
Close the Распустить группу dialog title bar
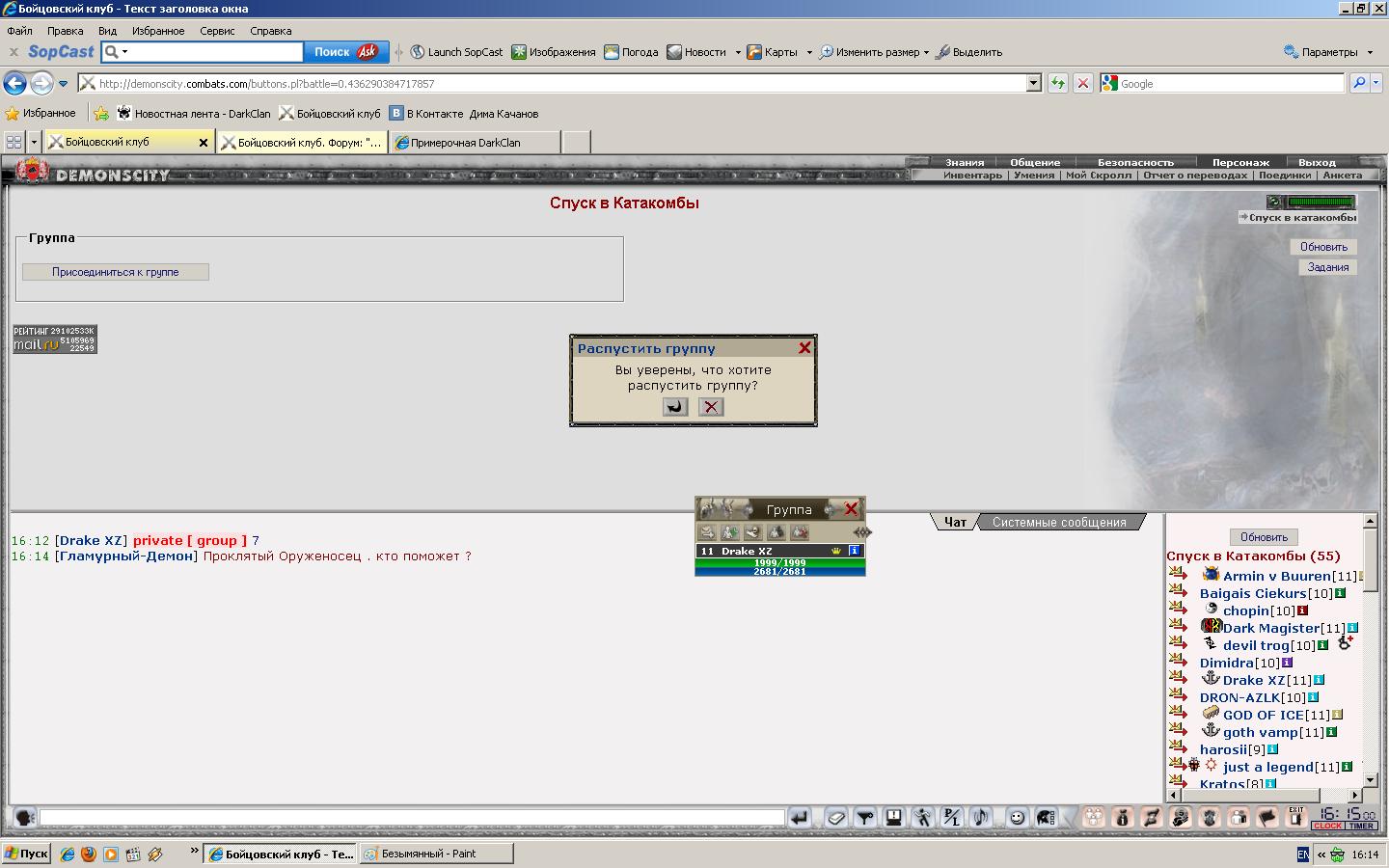click(x=804, y=348)
